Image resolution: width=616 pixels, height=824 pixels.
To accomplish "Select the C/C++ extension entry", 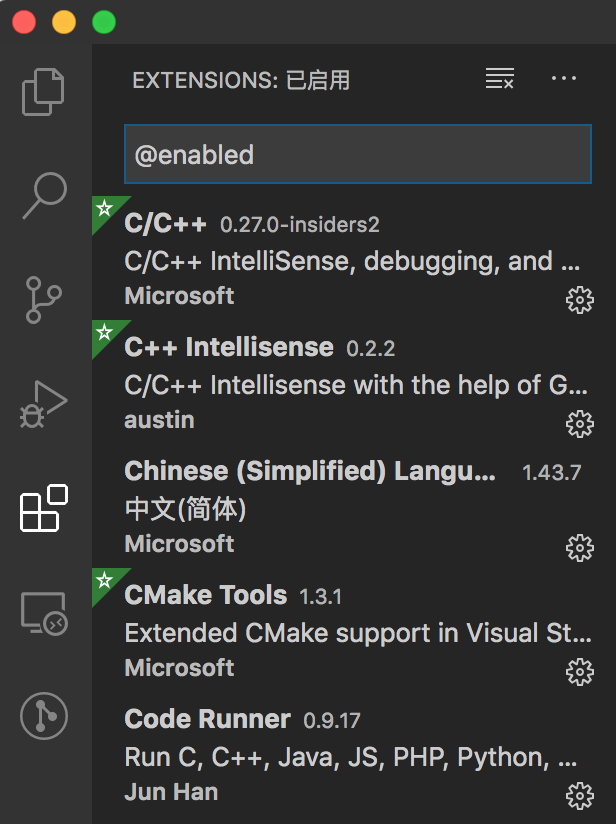I will 340,260.
